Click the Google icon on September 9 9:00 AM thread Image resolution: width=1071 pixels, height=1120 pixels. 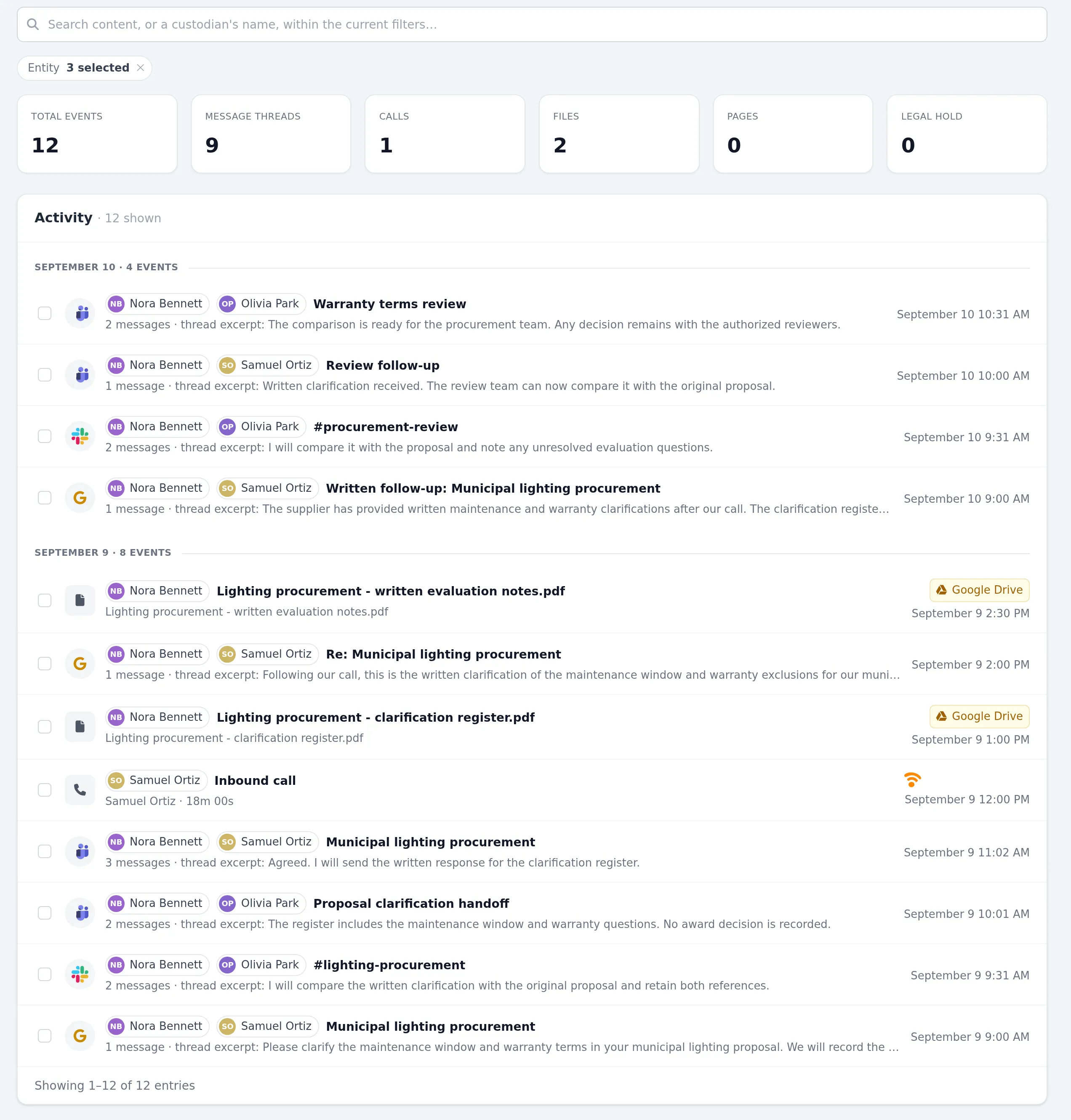click(x=80, y=1036)
